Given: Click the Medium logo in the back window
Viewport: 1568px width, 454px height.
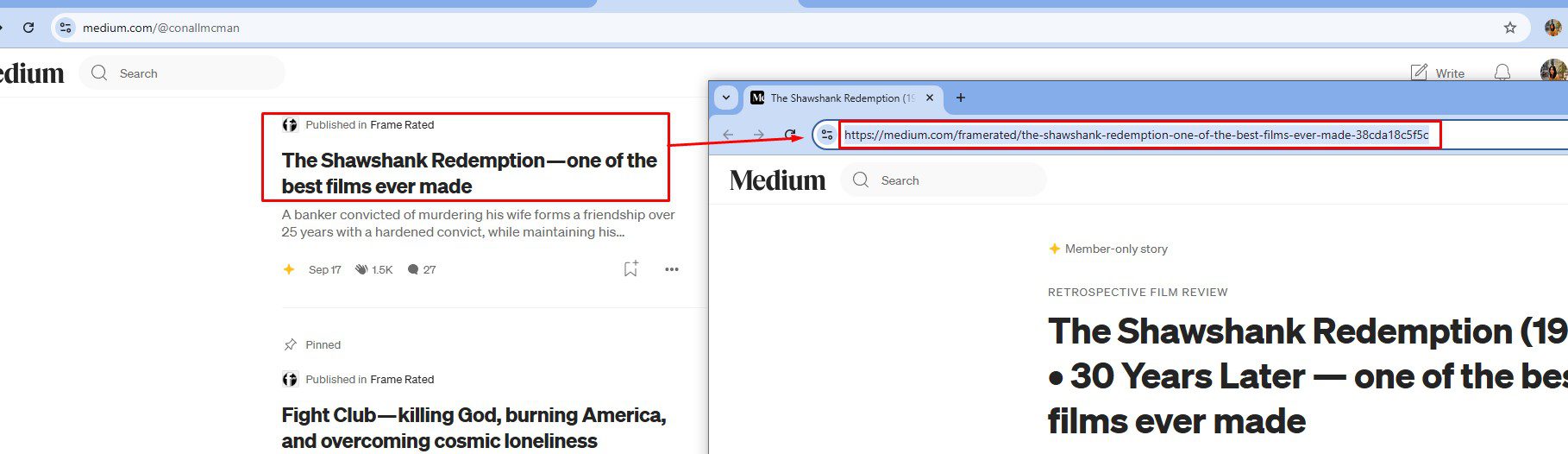Looking at the screenshot, I should (32, 73).
